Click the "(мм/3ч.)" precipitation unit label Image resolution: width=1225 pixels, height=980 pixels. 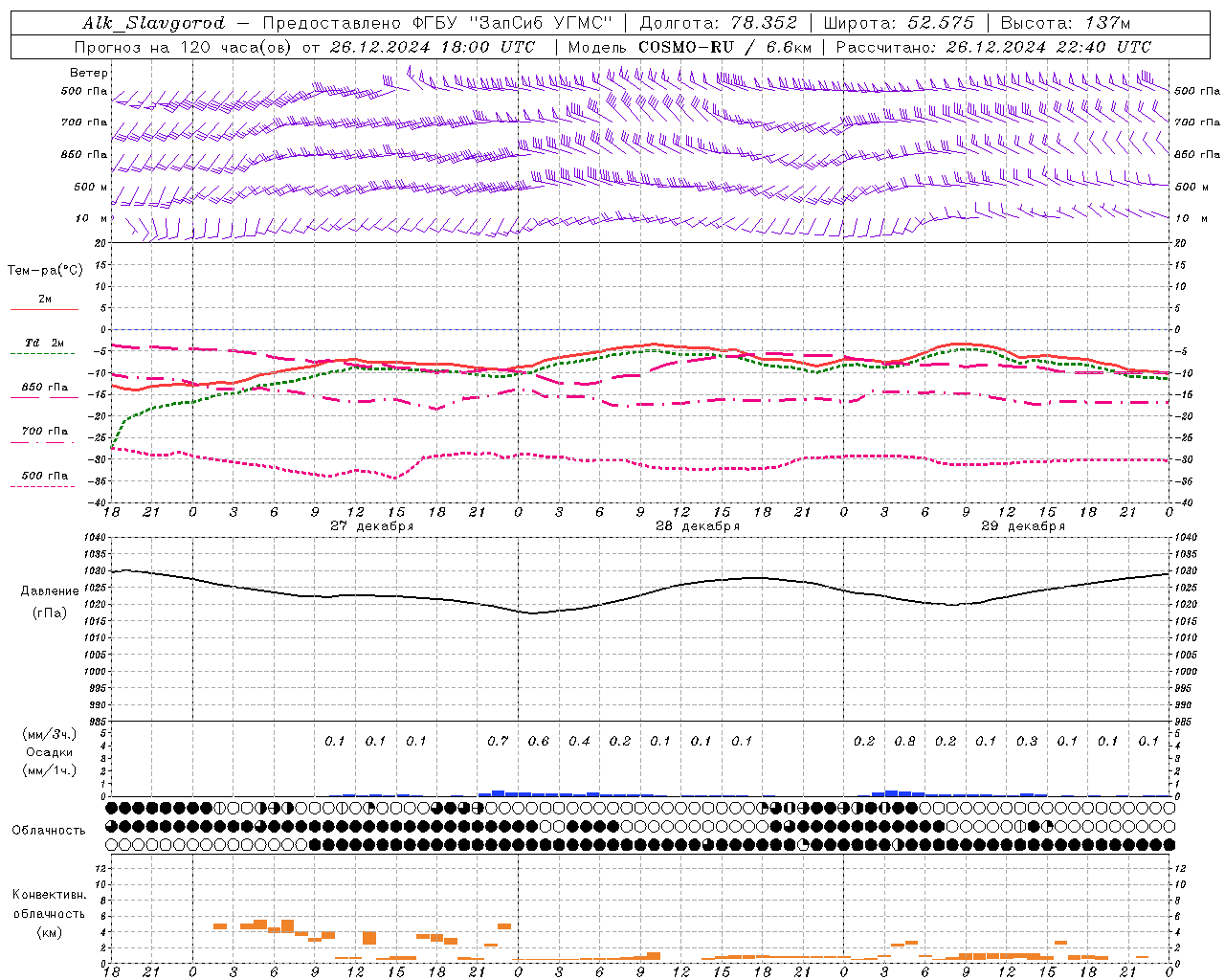(50, 734)
